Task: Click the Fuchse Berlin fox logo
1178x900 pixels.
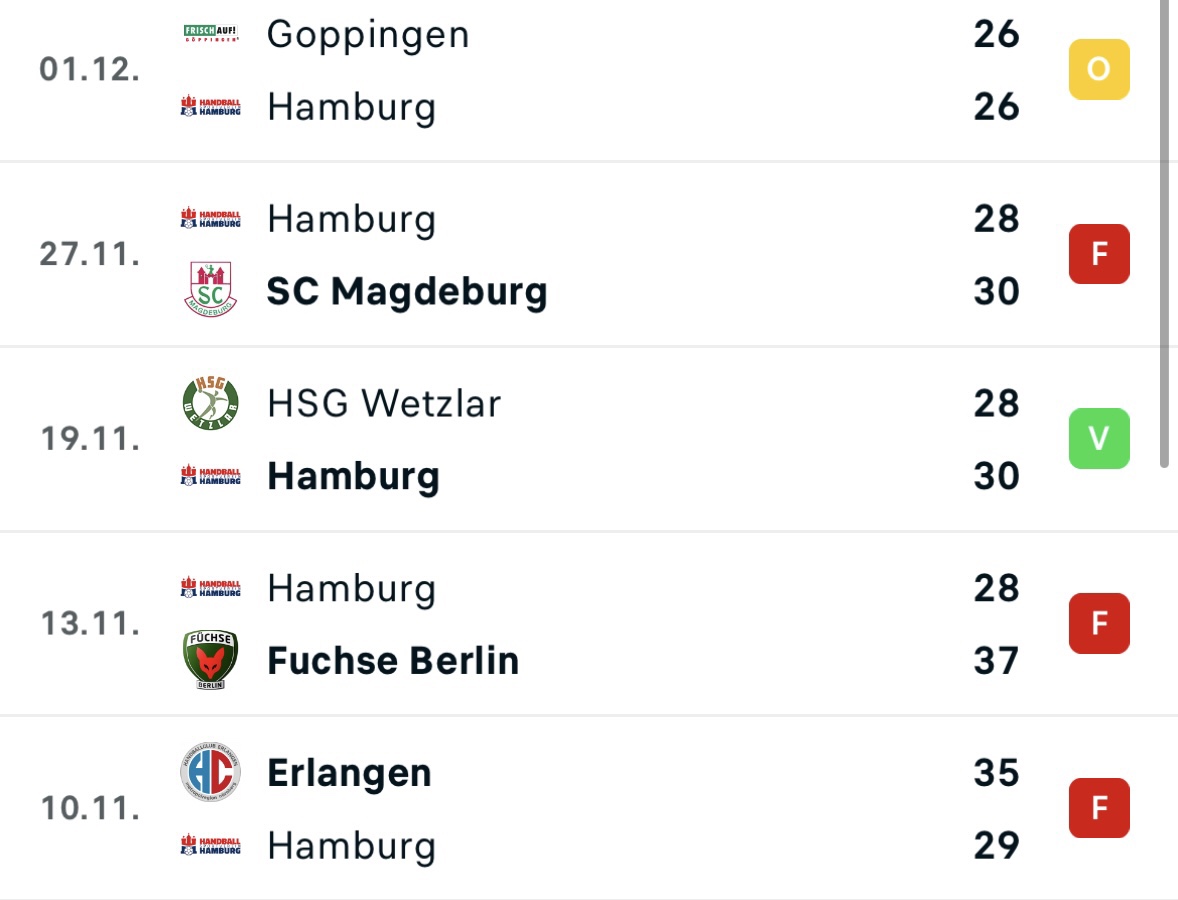Action: 210,660
